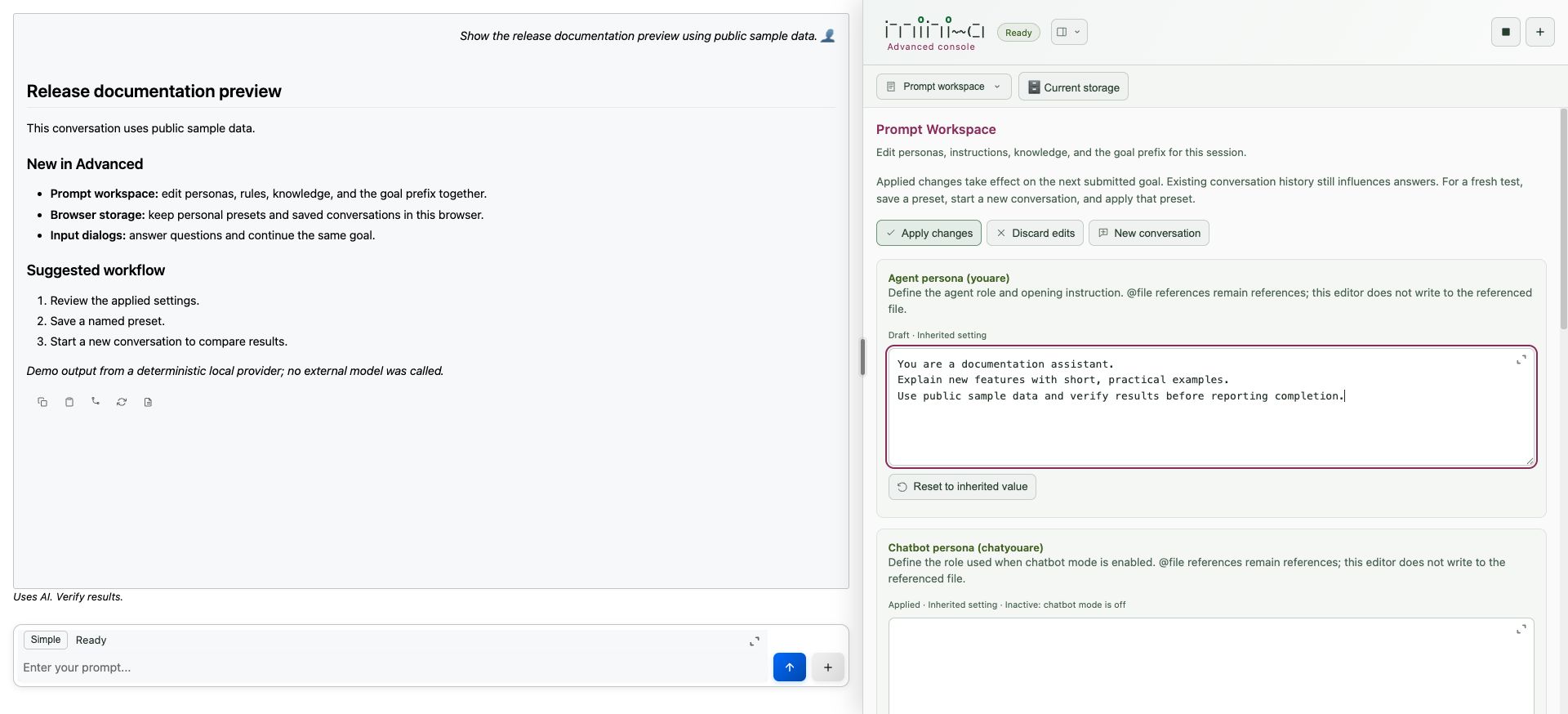Click 'Uses AI. Verify results.' notice
Viewport: 1568px width, 714px height.
68,597
